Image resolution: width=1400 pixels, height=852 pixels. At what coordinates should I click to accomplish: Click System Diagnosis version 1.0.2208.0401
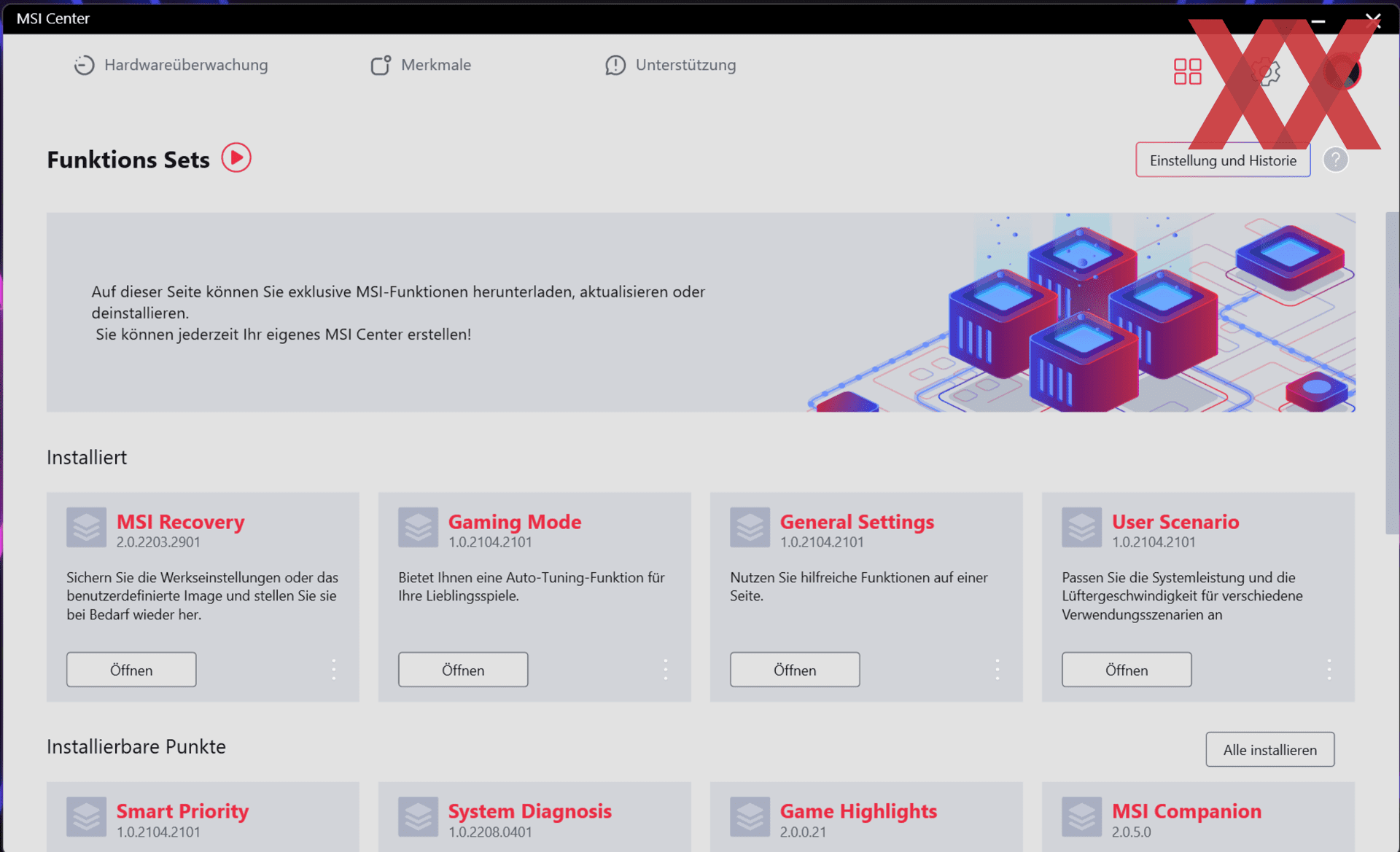490,832
